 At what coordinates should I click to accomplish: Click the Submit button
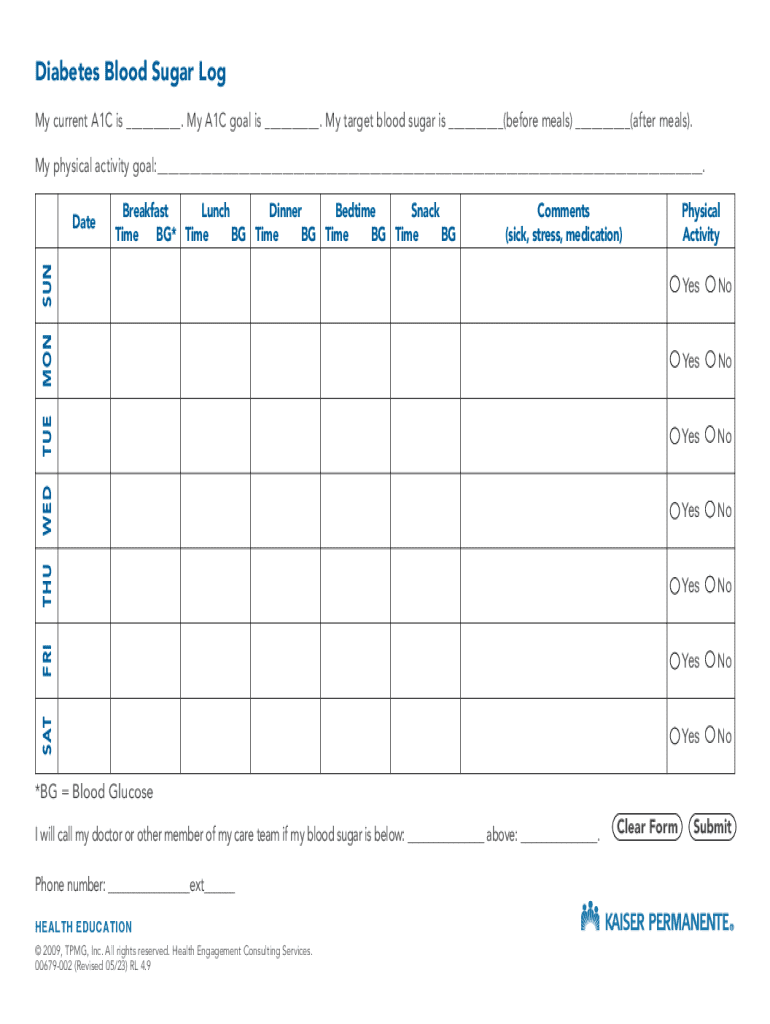tap(712, 827)
